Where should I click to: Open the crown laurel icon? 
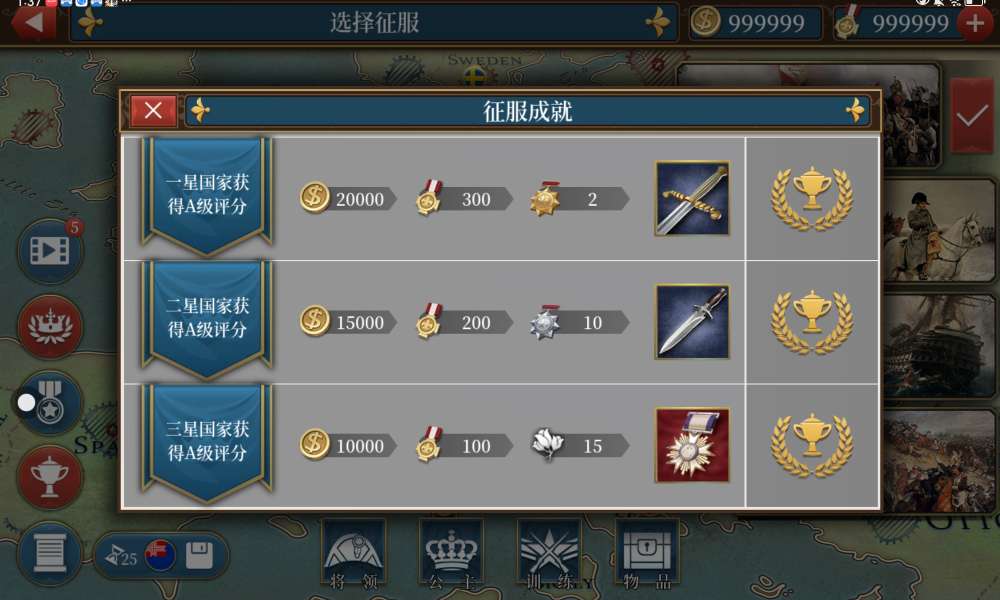pos(50,327)
